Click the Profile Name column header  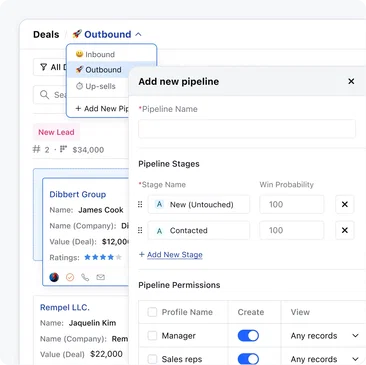187,312
